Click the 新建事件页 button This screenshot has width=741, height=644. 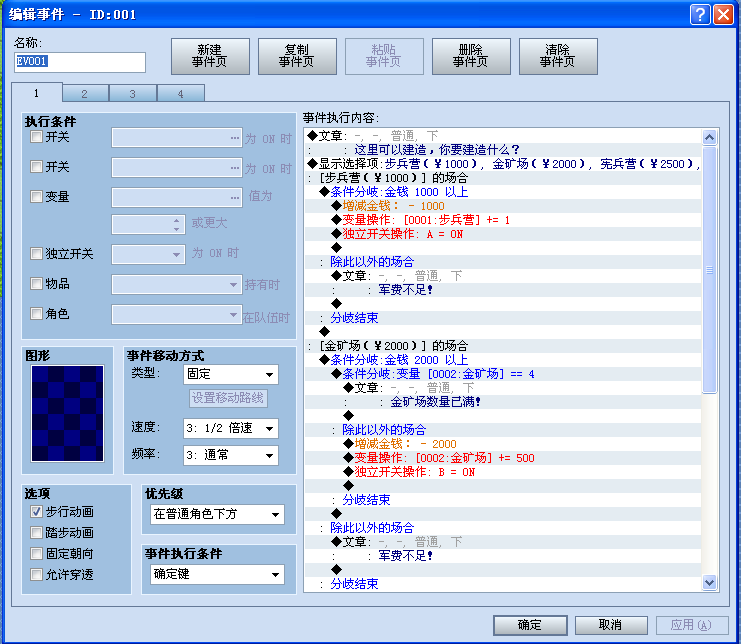click(x=210, y=56)
